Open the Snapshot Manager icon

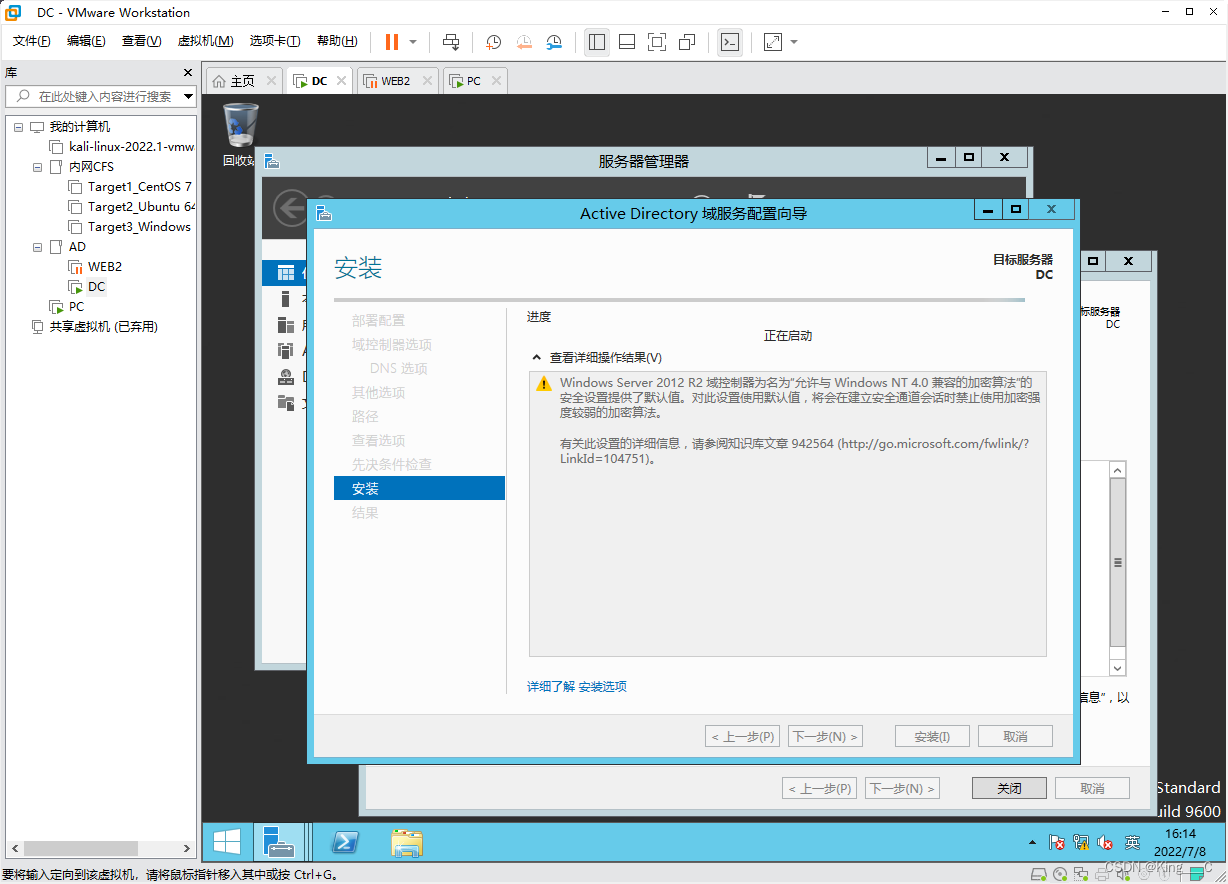[554, 42]
